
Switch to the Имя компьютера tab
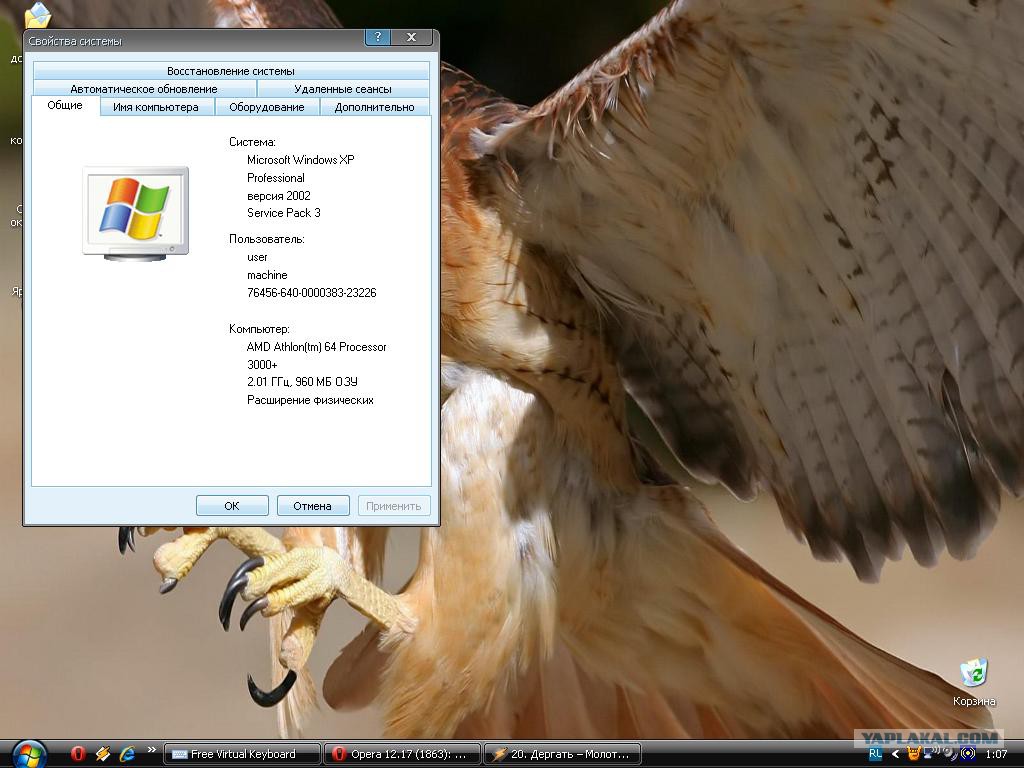pyautogui.click(x=155, y=107)
